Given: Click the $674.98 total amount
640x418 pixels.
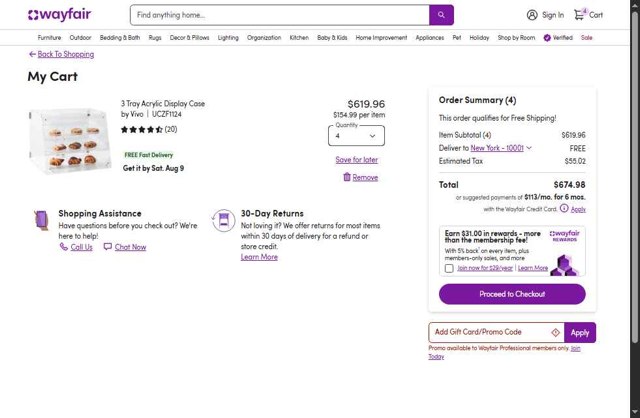Looking at the screenshot, I should click(x=569, y=185).
